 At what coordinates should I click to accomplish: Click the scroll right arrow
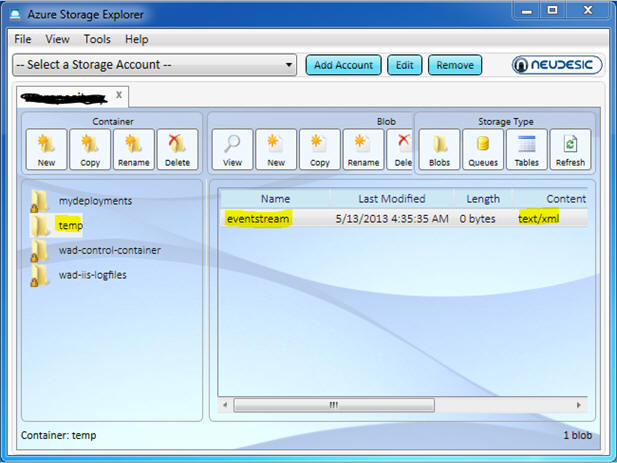[578, 405]
